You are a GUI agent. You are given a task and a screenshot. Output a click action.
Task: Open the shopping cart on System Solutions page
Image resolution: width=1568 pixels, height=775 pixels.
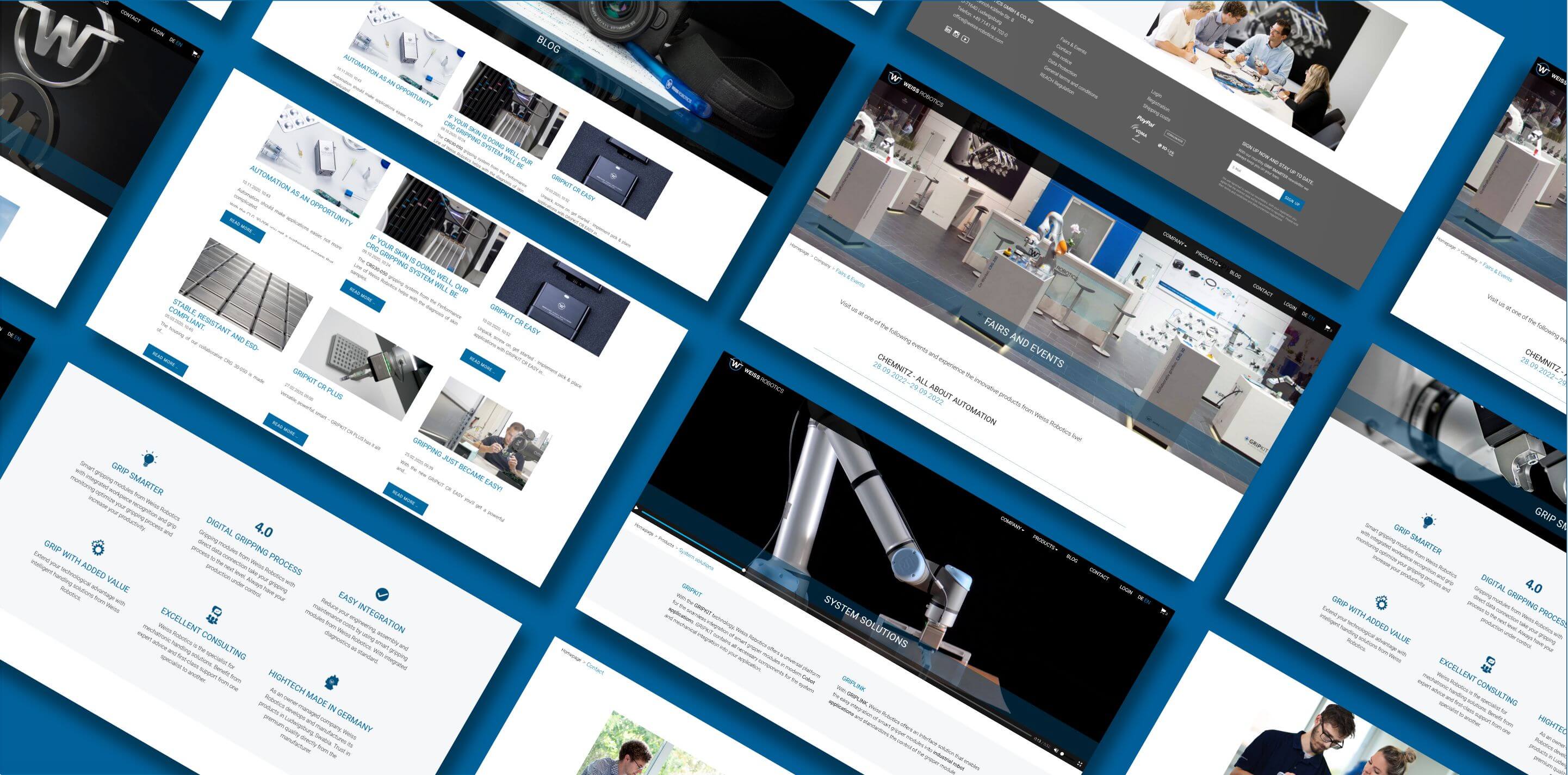(x=1164, y=612)
